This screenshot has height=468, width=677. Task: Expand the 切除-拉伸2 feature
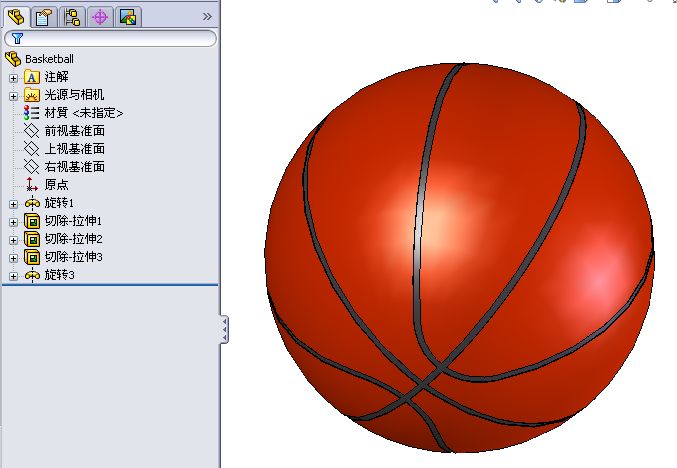tap(13, 240)
